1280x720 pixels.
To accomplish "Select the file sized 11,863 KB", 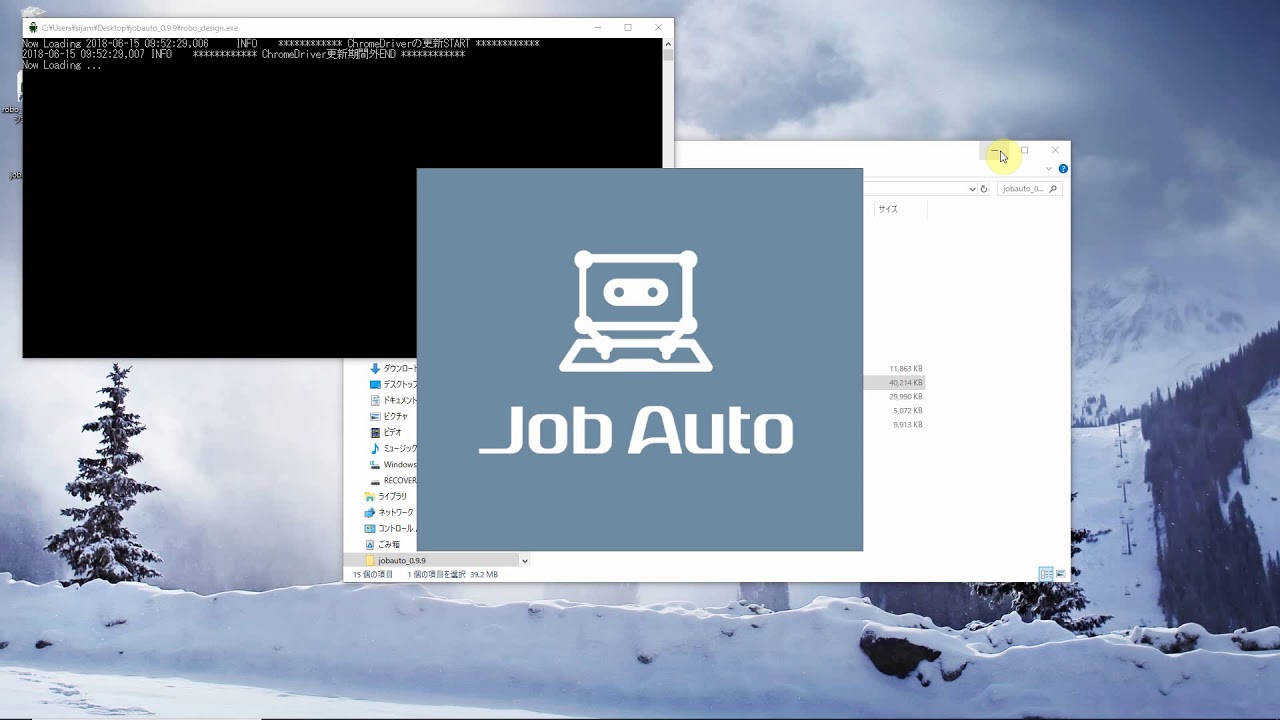I will tap(905, 369).
